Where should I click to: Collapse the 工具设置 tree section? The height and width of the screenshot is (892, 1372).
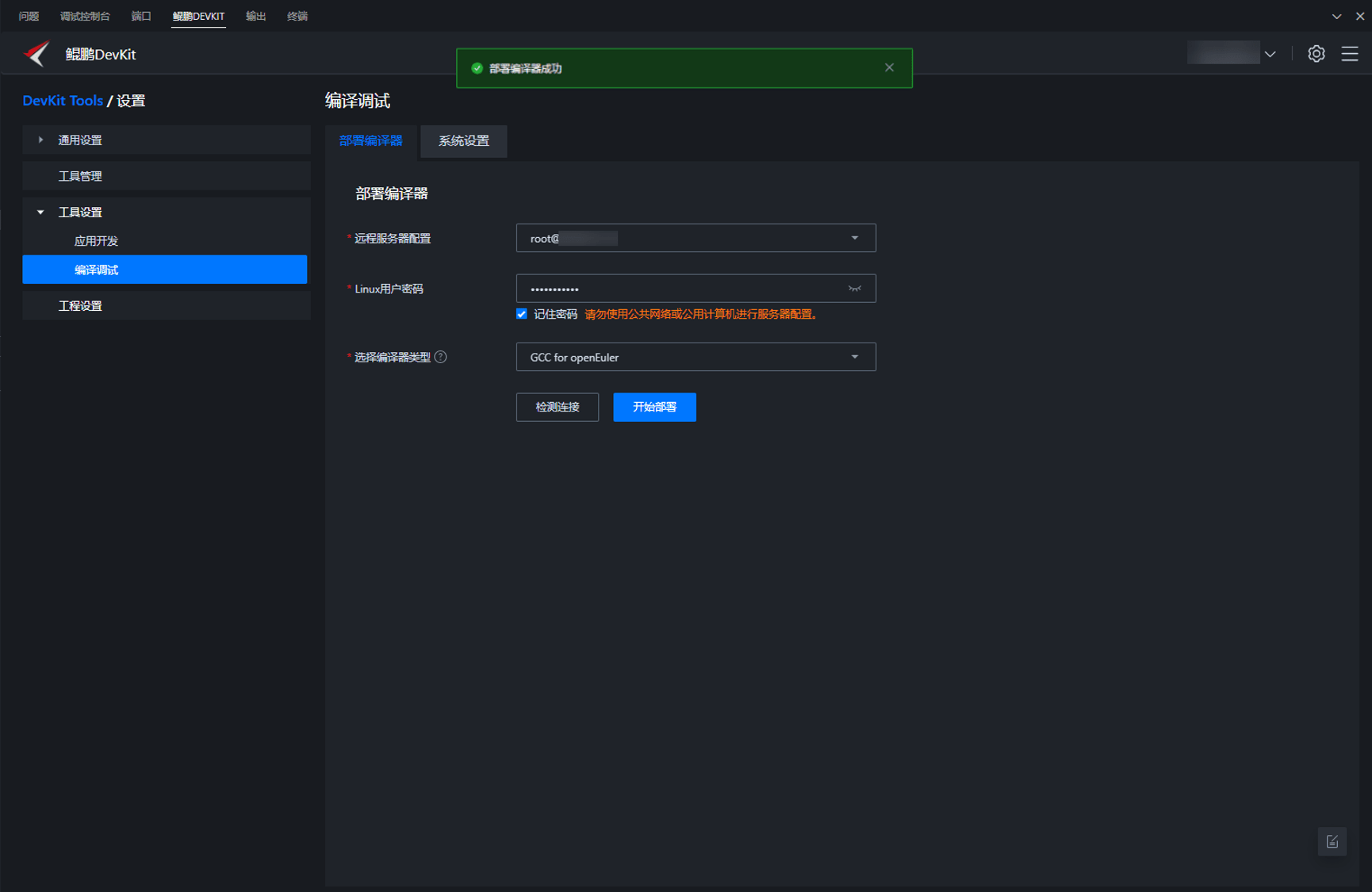point(40,212)
